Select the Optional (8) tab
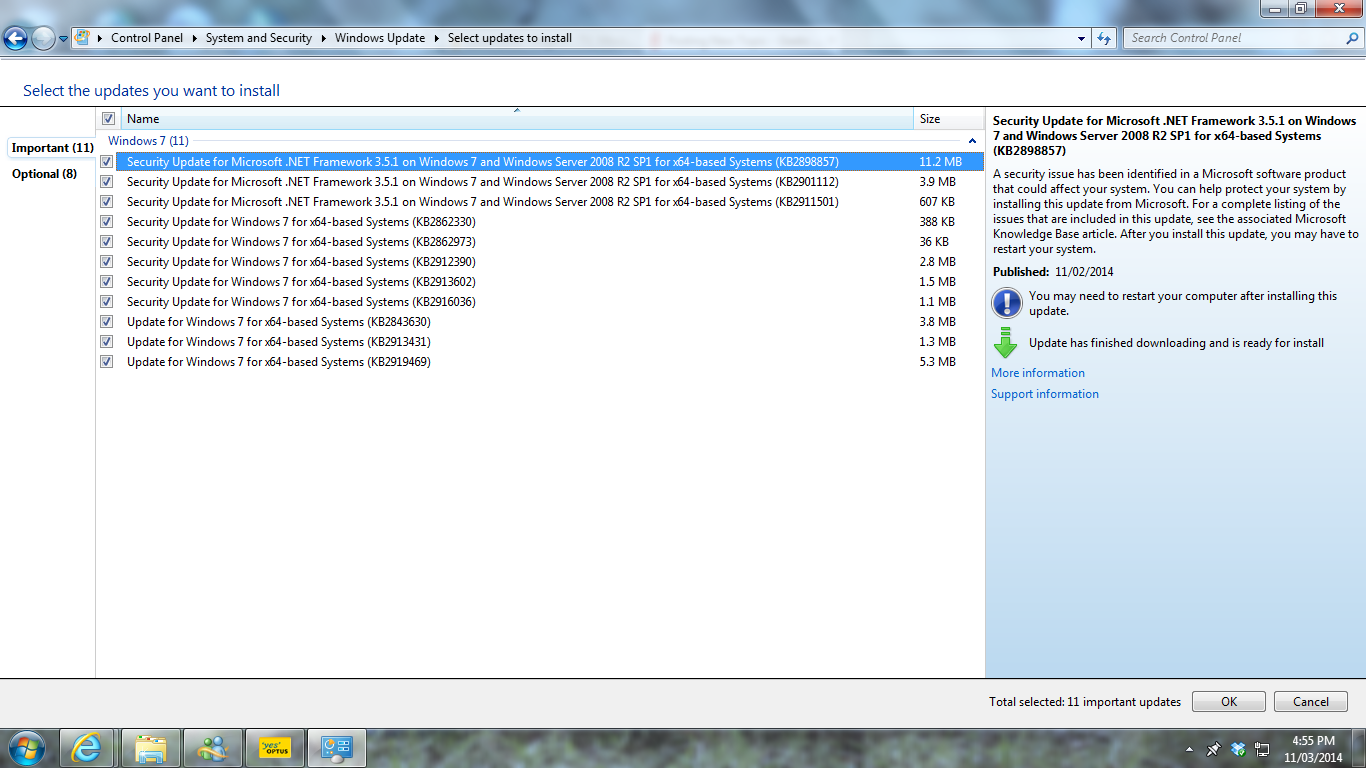The image size is (1366, 768). click(x=44, y=174)
